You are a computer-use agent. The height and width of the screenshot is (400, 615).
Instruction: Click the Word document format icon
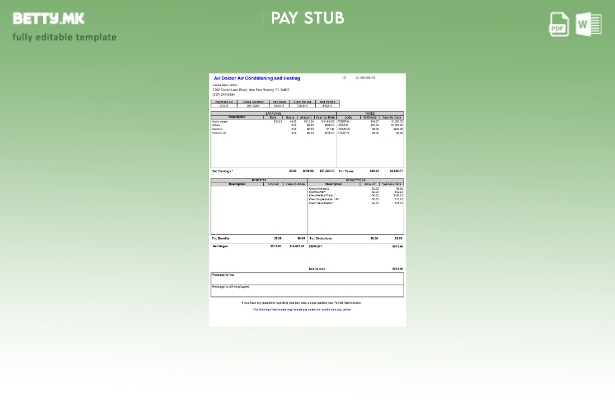pos(588,24)
